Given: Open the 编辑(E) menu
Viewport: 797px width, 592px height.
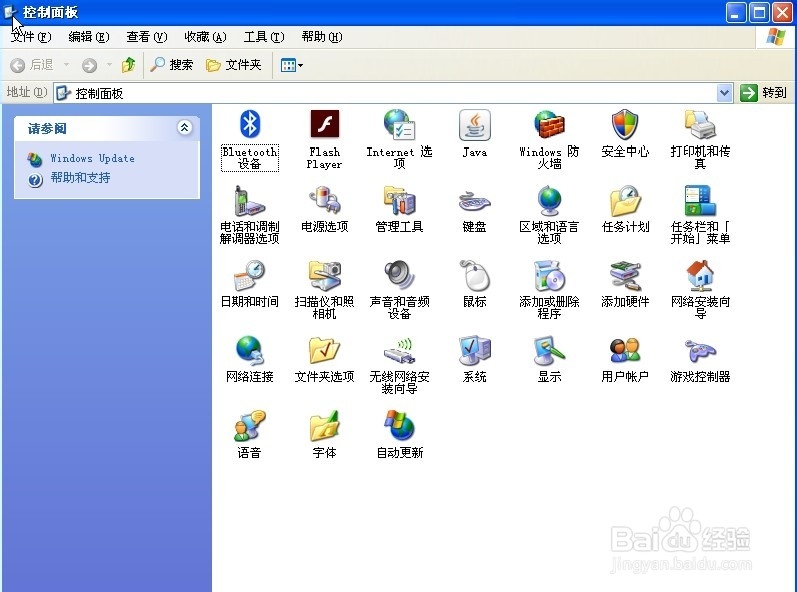Looking at the screenshot, I should click(89, 37).
